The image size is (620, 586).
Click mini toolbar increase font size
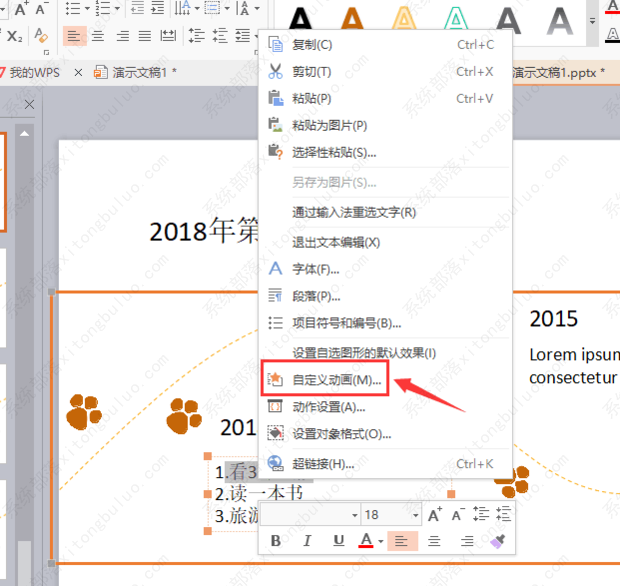(x=435, y=515)
